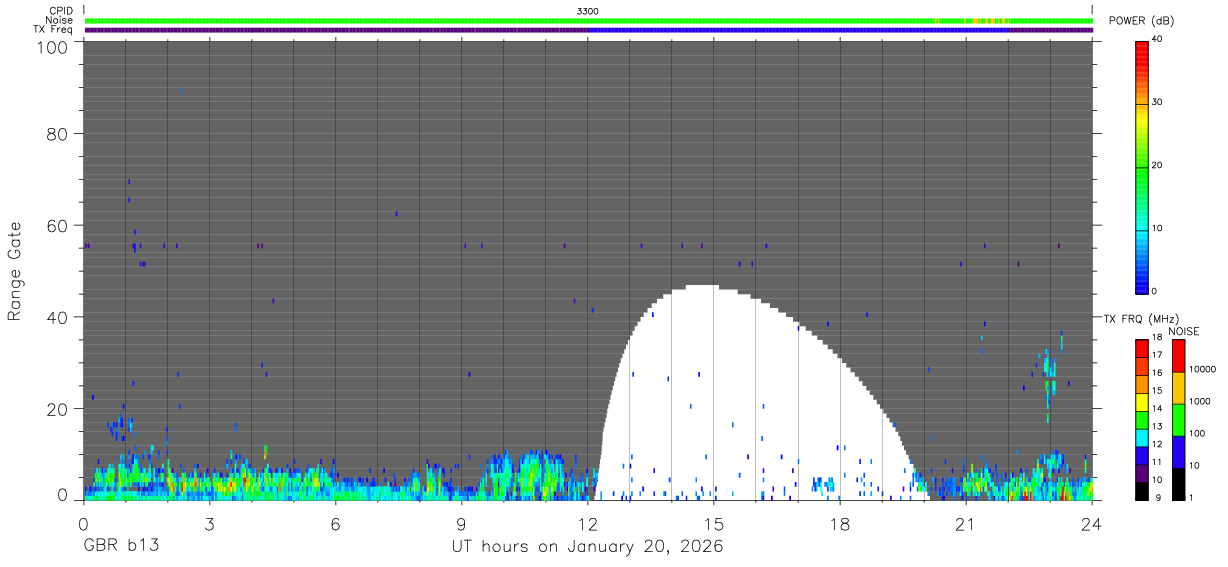Click the '20' label on the POWER scale

[x=1156, y=165]
